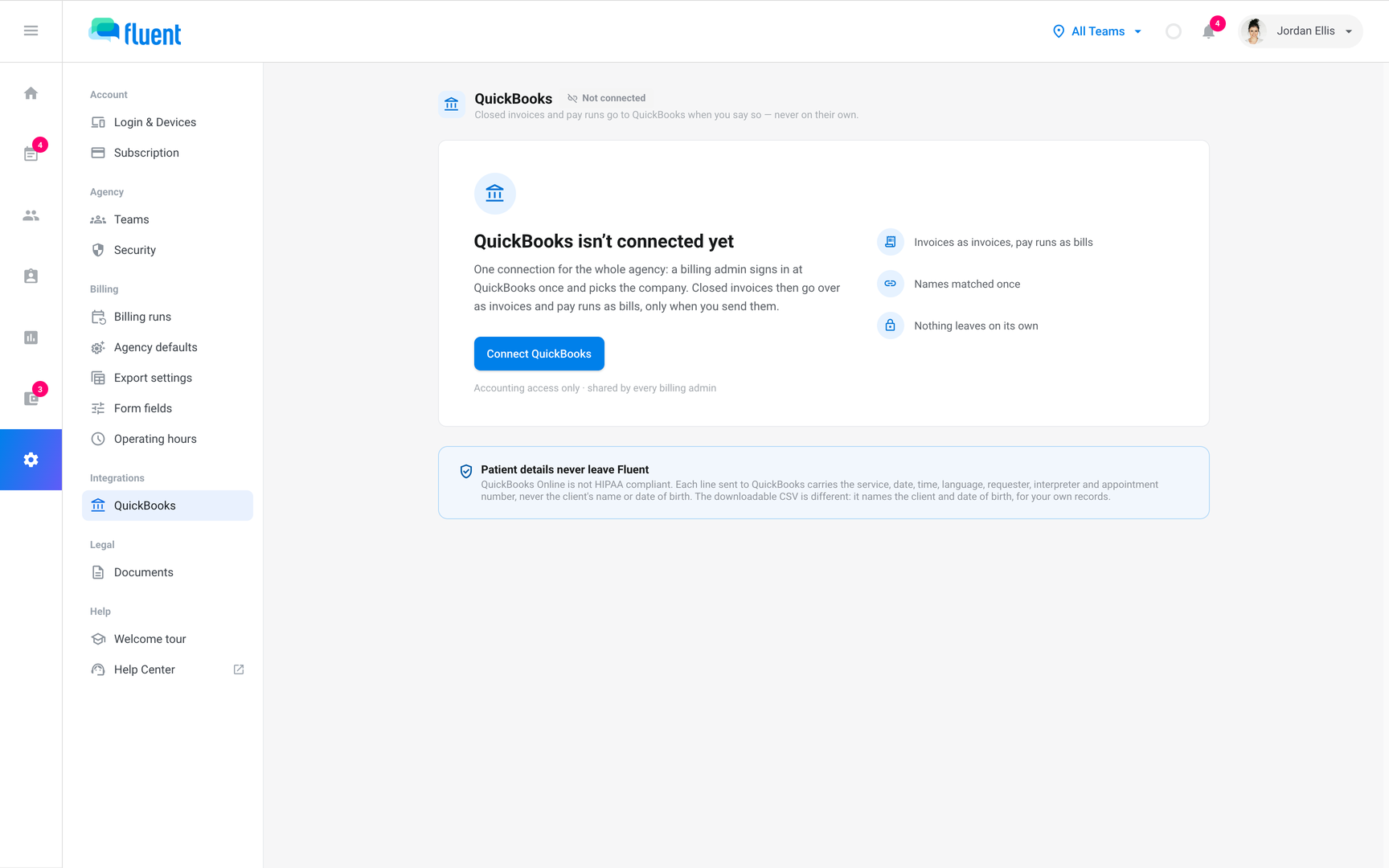This screenshot has width=1389, height=868.
Task: Open the hamburger menu icon
Action: point(31,31)
